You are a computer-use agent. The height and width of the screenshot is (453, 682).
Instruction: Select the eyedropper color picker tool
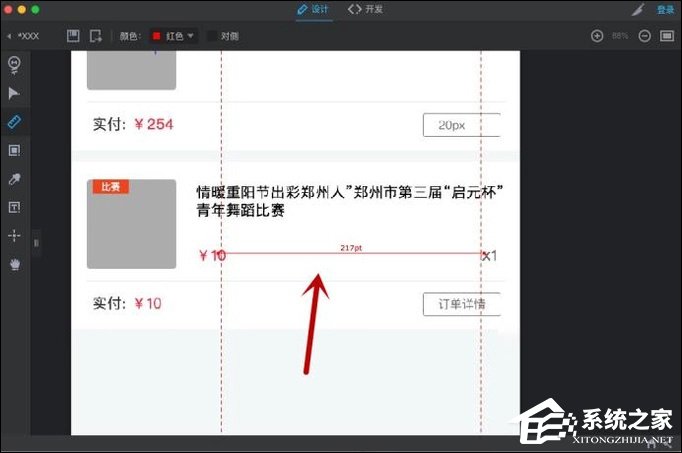pos(14,179)
